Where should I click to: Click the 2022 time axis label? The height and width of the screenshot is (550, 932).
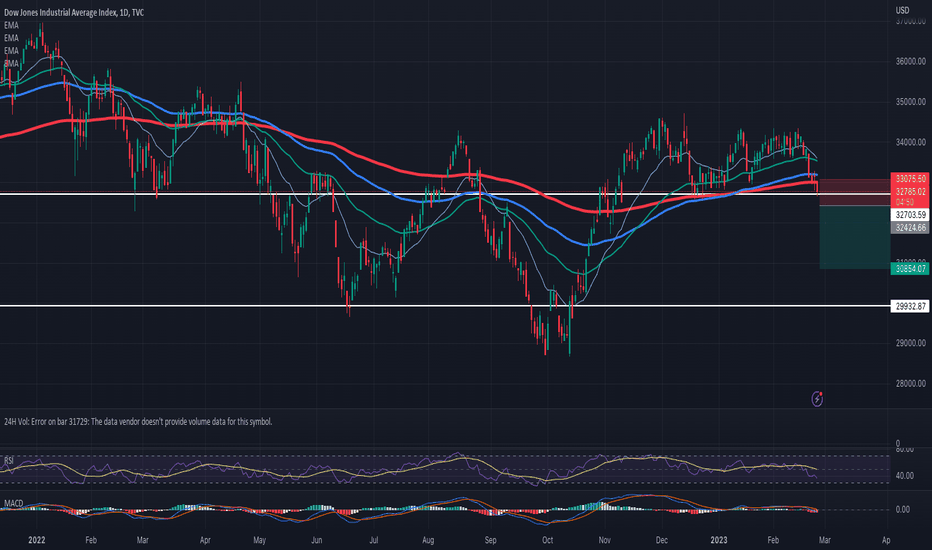tap(37, 540)
